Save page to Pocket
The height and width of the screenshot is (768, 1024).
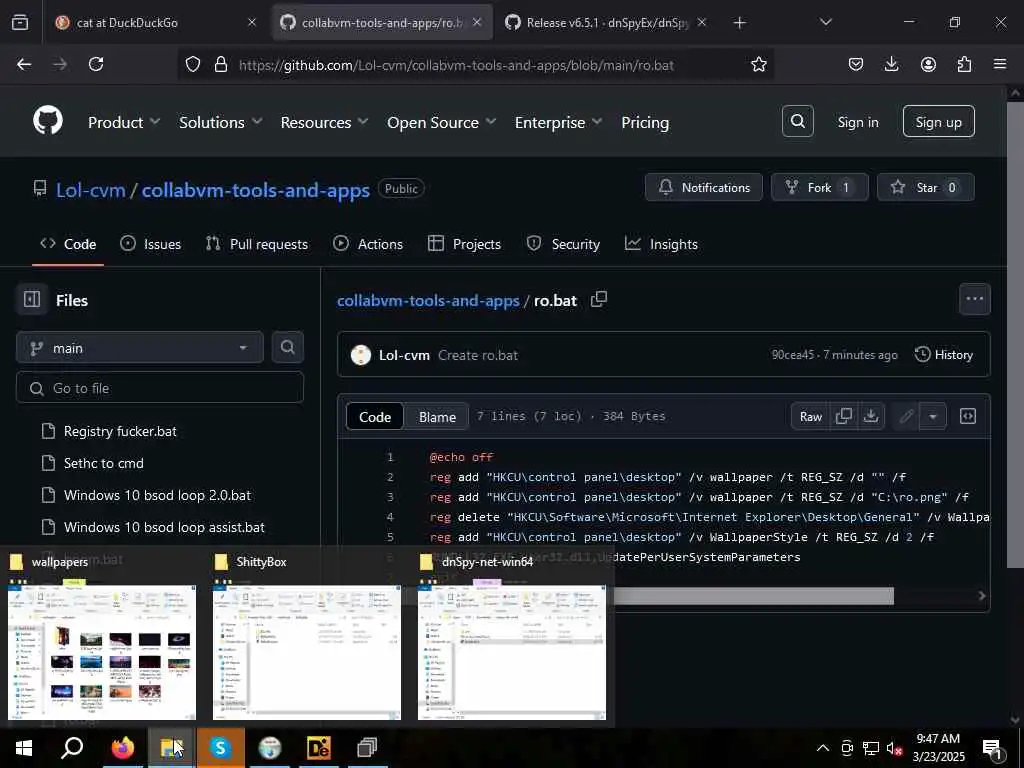[x=856, y=64]
